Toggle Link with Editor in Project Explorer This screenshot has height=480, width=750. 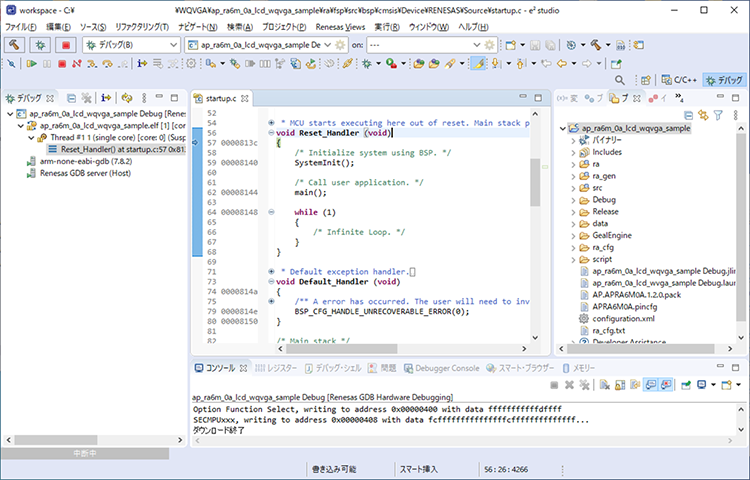tap(703, 115)
